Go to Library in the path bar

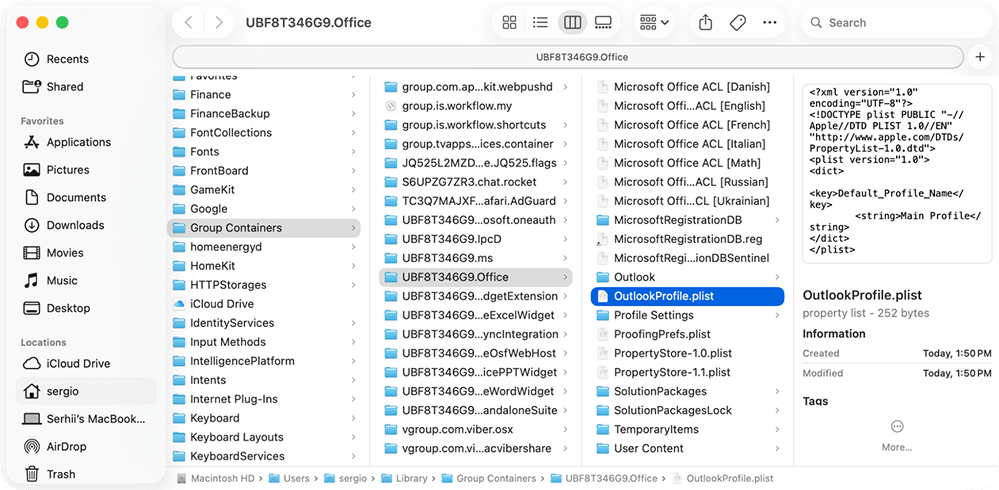point(403,478)
